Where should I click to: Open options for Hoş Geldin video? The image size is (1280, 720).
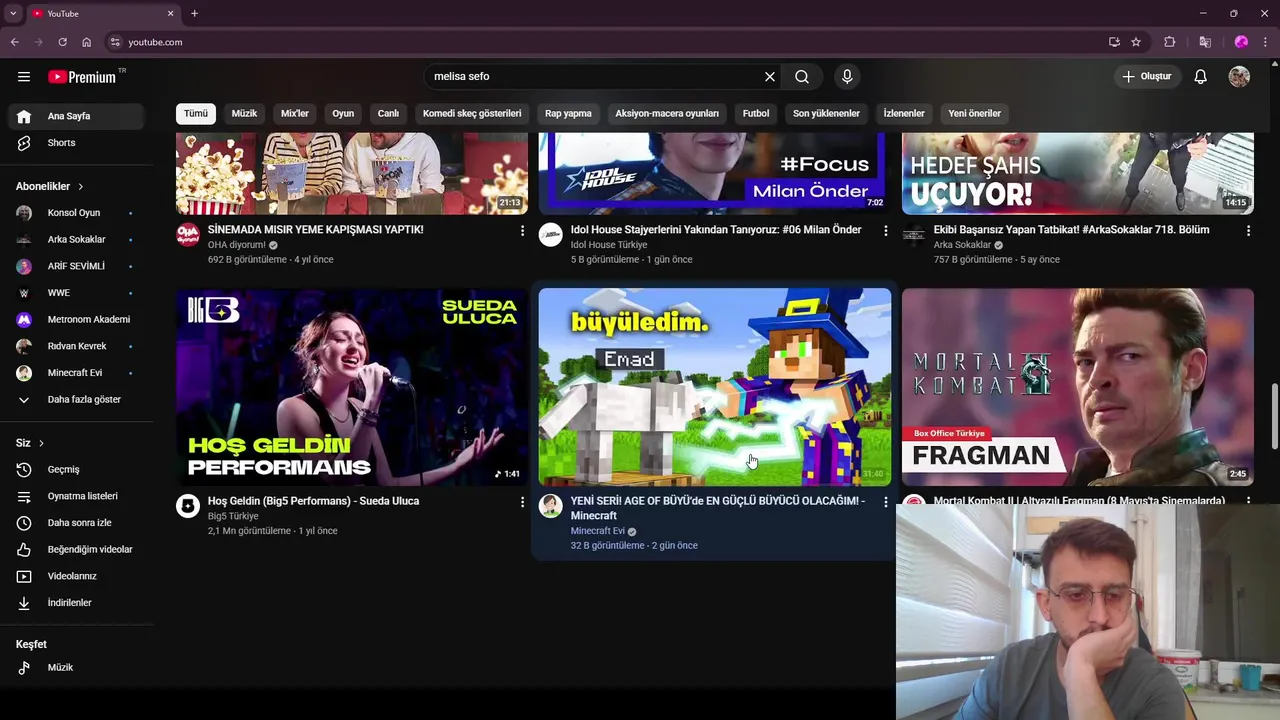(x=522, y=502)
